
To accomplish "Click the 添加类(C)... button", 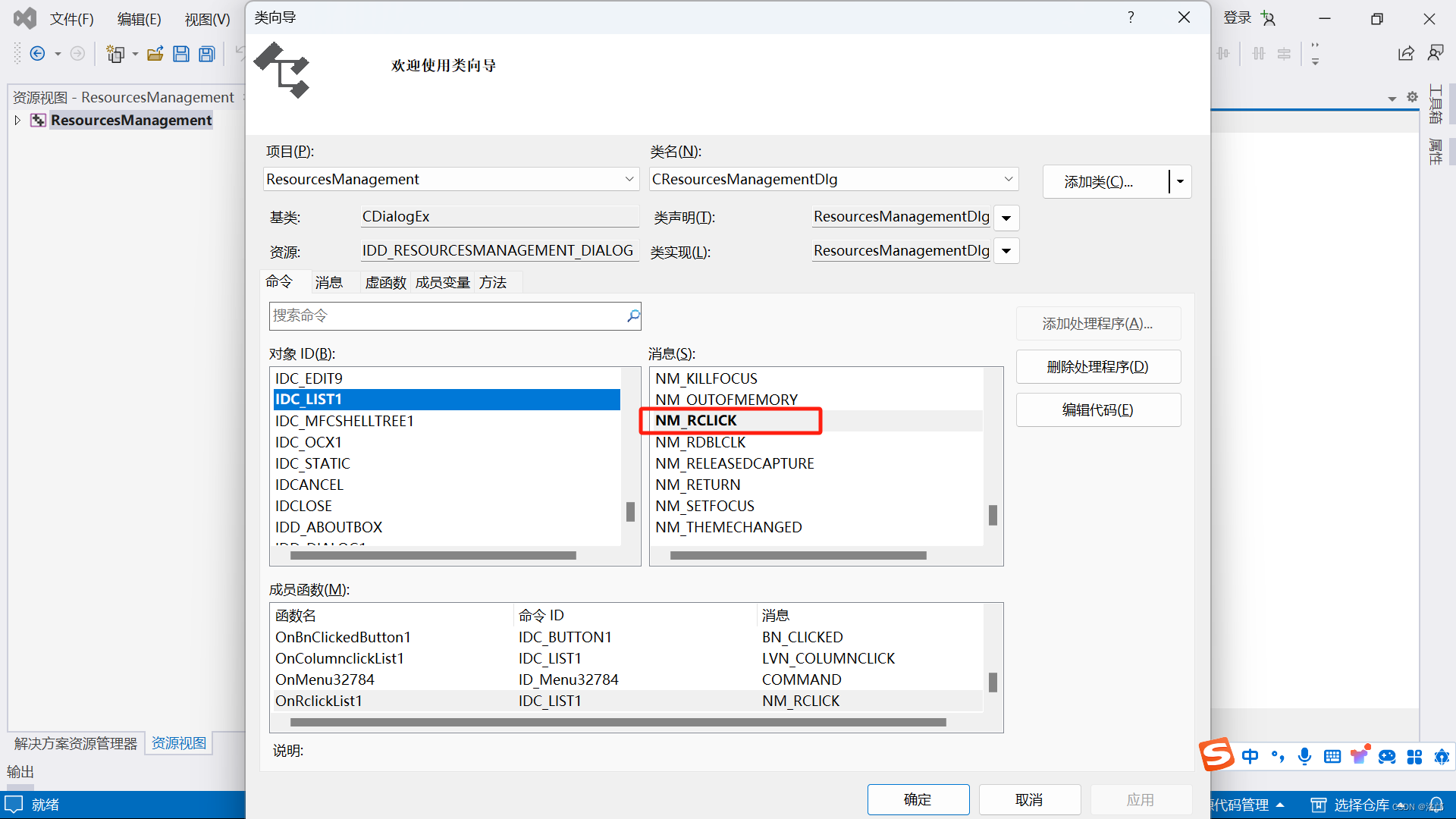I will click(1098, 181).
